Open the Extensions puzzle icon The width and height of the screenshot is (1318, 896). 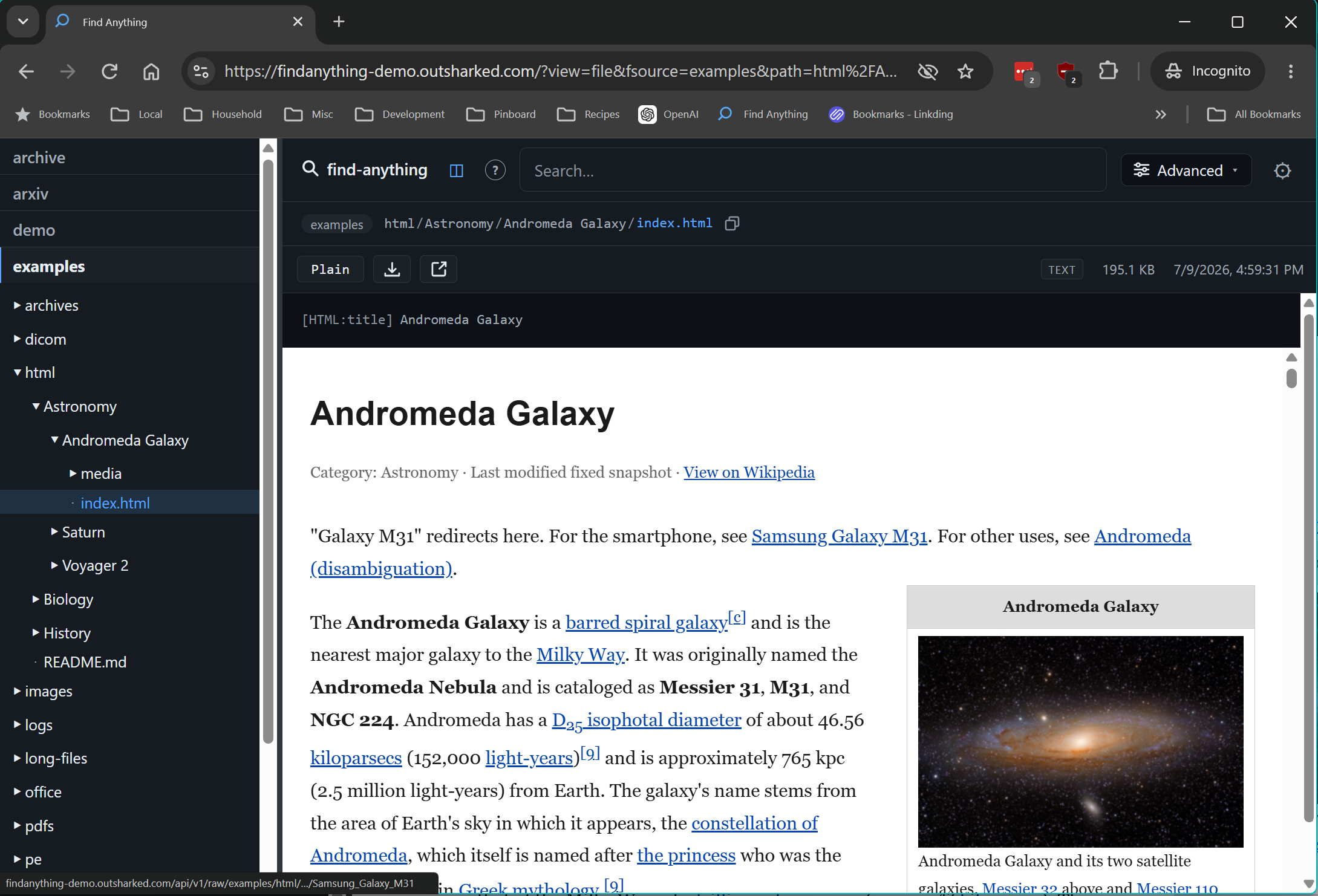pyautogui.click(x=1108, y=71)
